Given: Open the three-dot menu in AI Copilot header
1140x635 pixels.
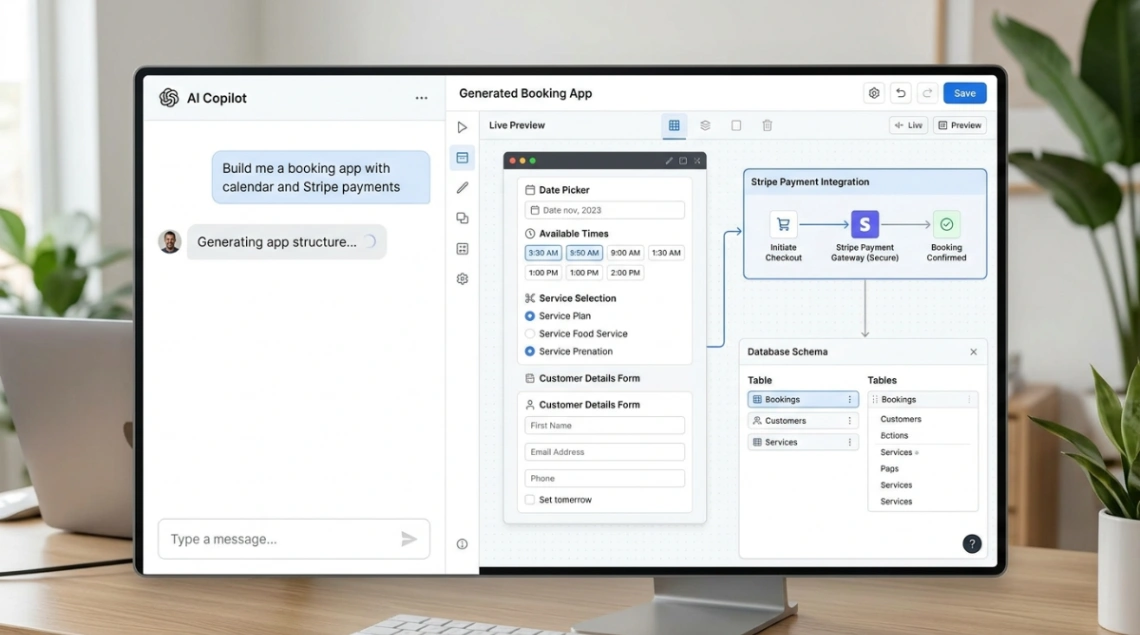Looking at the screenshot, I should click(421, 97).
